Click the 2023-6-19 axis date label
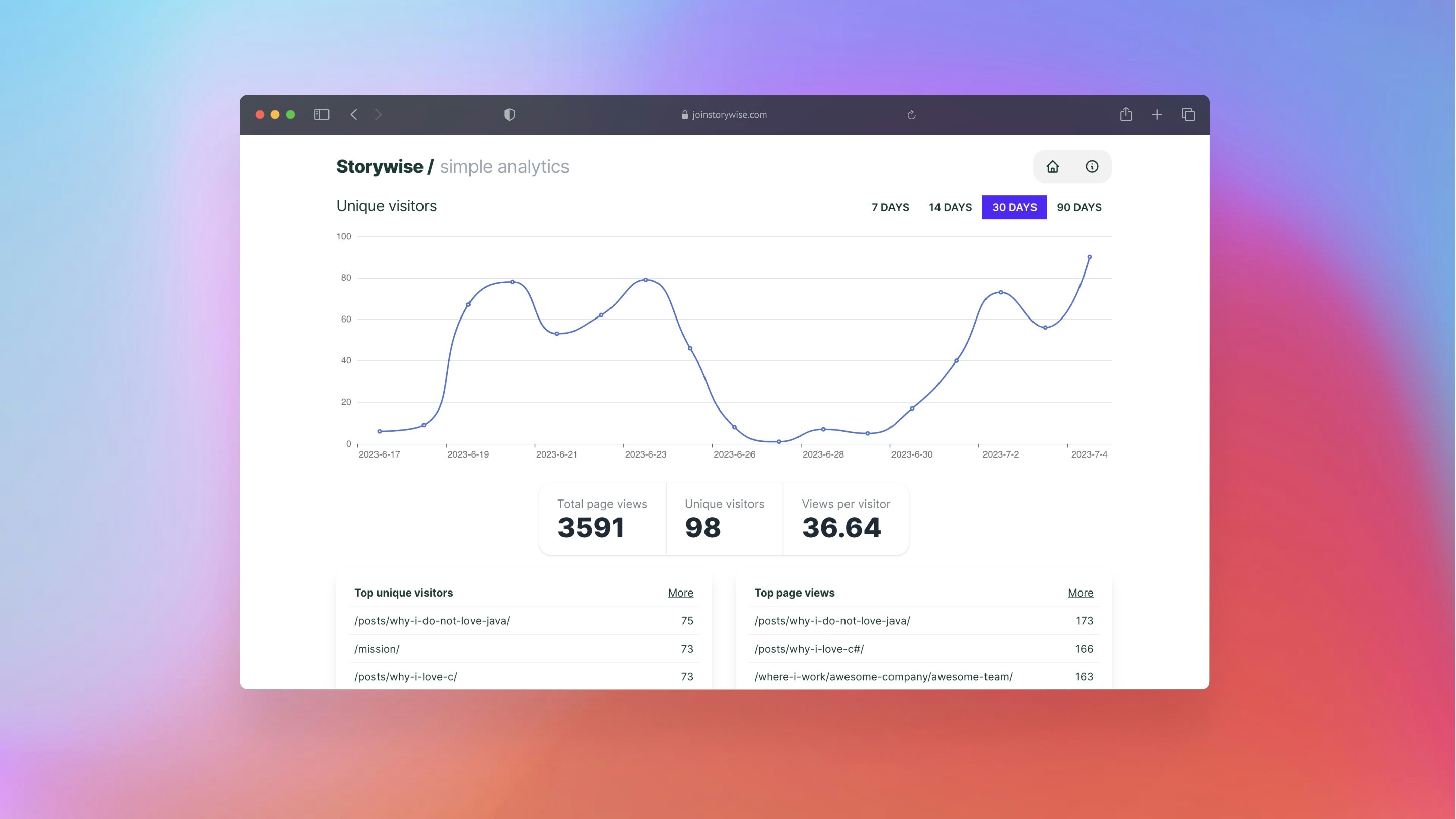Viewport: 1456px width, 819px height. [x=468, y=454]
